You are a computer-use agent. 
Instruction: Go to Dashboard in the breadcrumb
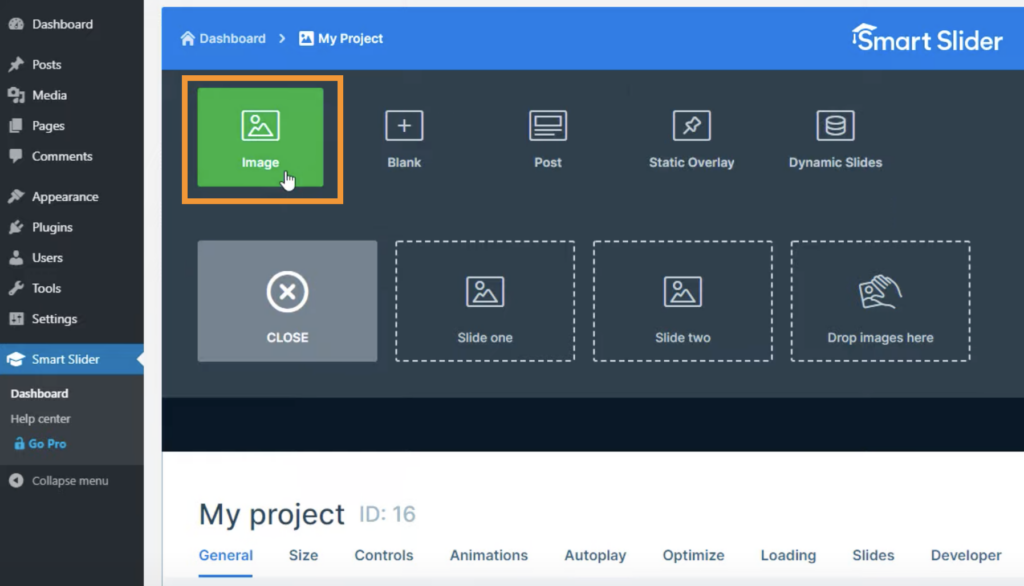tap(223, 39)
